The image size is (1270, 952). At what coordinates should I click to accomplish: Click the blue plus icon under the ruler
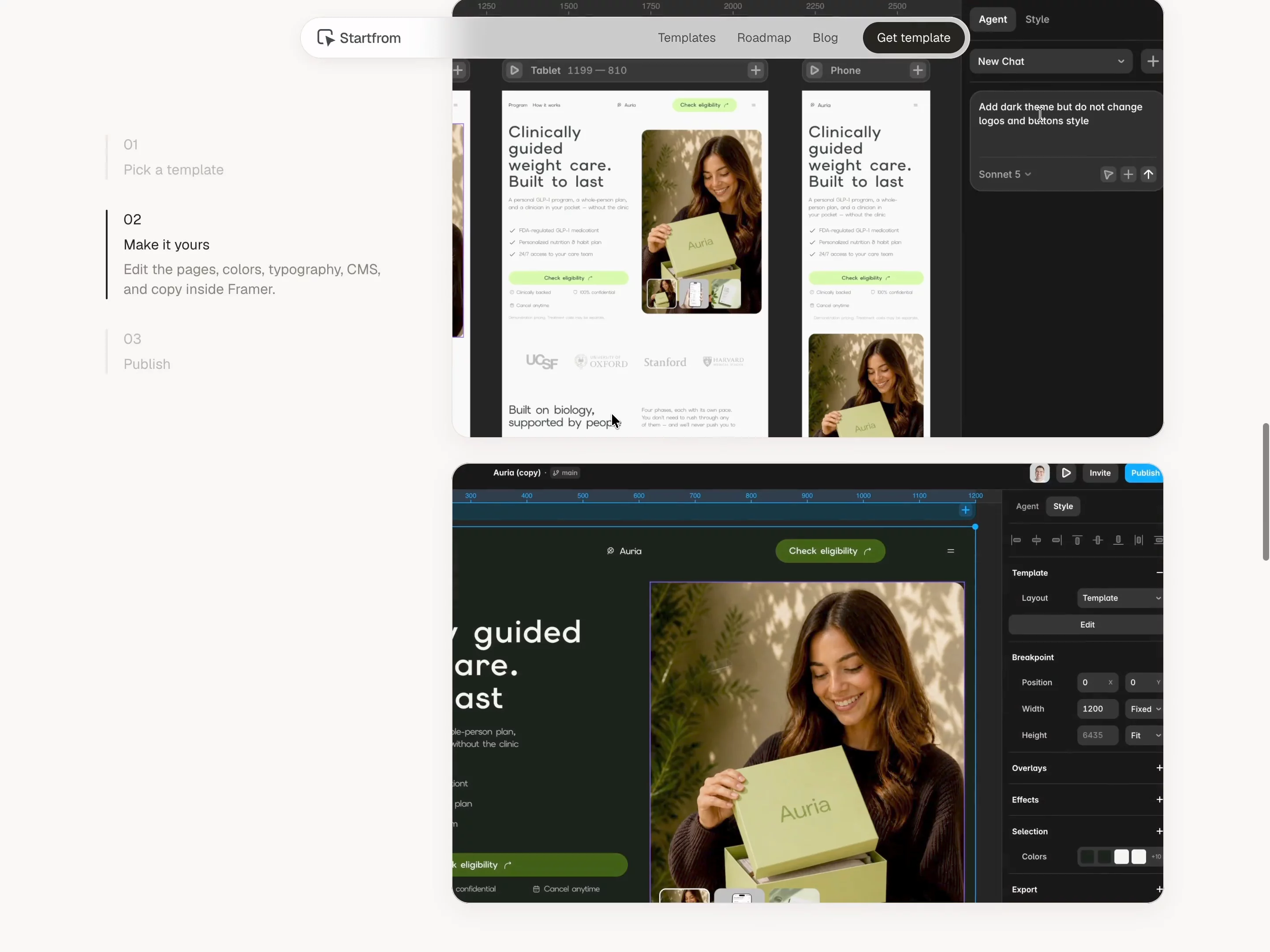966,510
